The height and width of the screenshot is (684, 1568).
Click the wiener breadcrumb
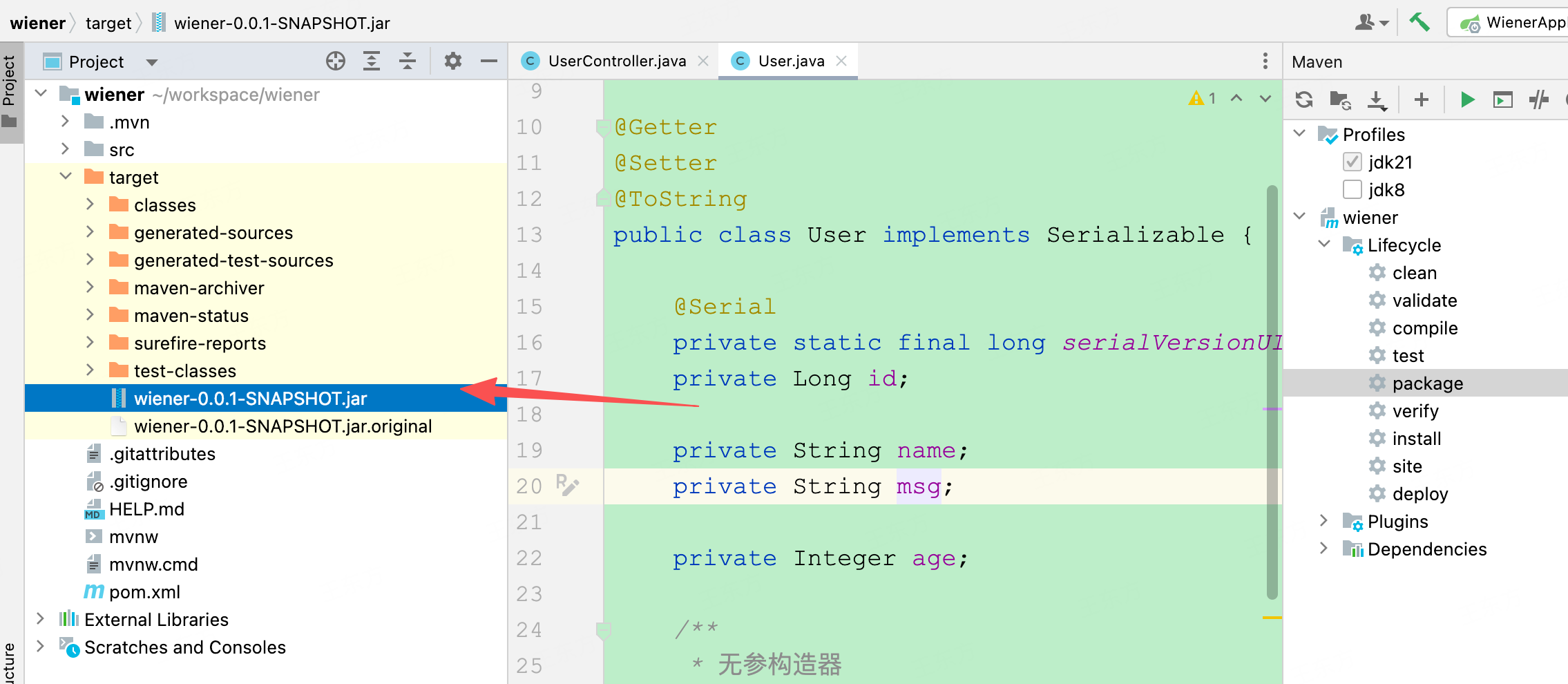37,23
